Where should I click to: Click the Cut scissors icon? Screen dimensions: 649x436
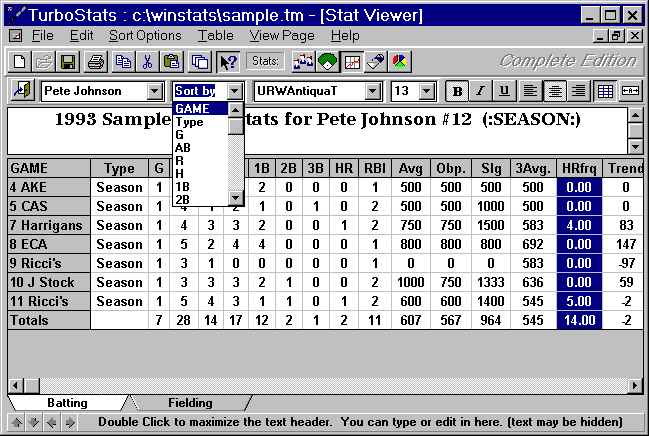coord(147,62)
